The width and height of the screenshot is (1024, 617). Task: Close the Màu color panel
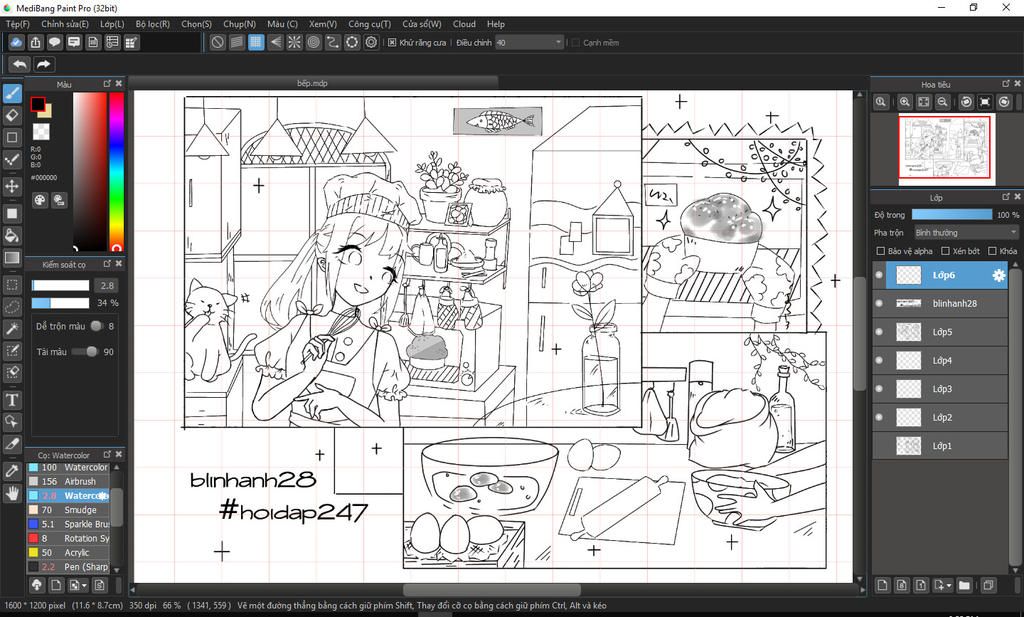[119, 84]
